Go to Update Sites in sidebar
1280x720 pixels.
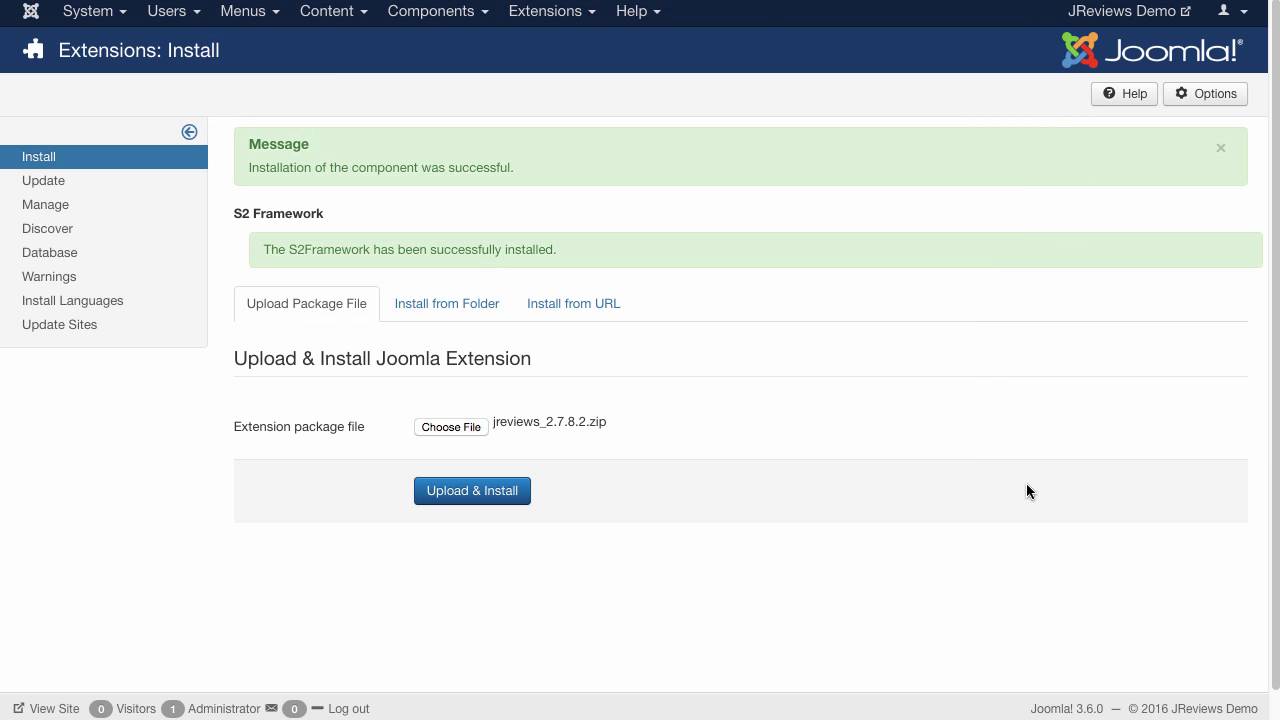59,325
